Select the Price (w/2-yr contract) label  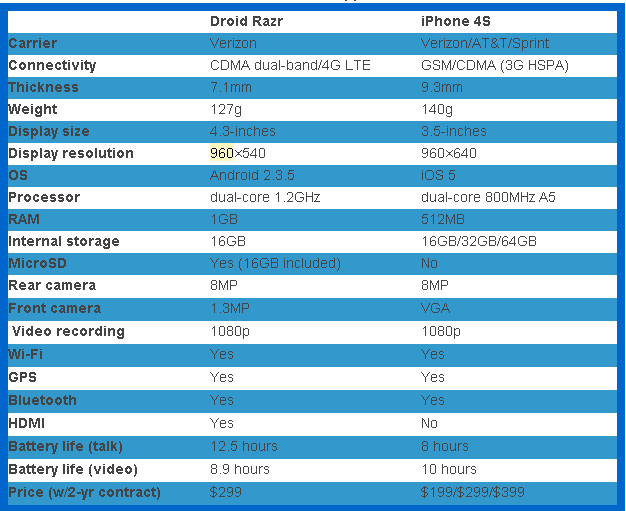click(84, 492)
